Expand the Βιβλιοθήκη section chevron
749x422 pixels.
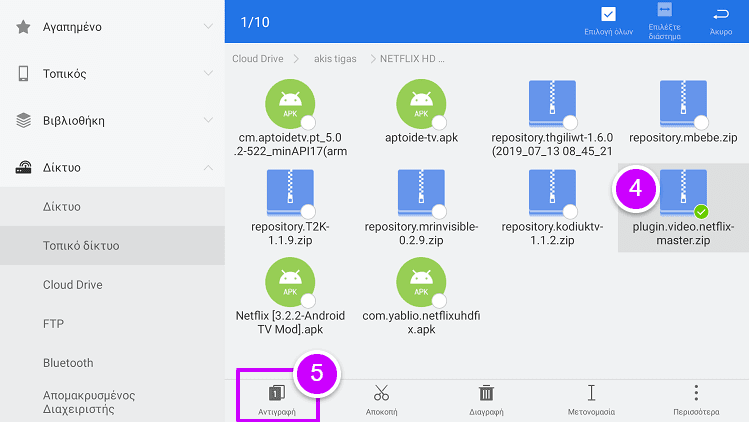tap(208, 119)
